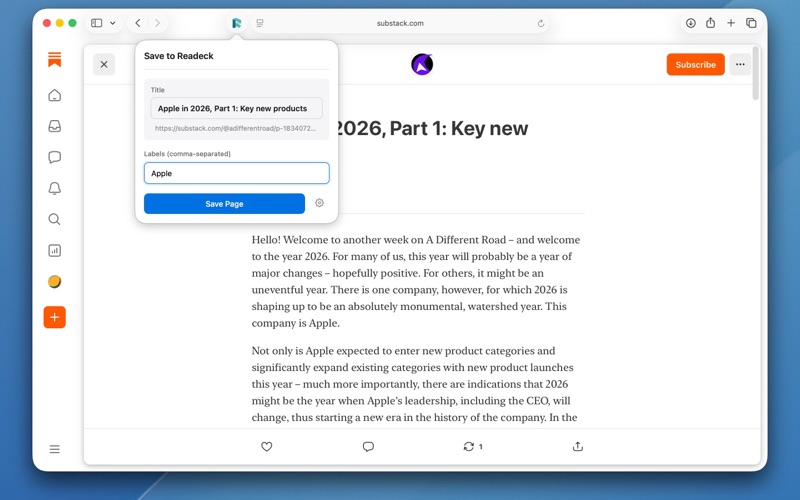Edit the Title field in Readeck popup

pos(237,108)
